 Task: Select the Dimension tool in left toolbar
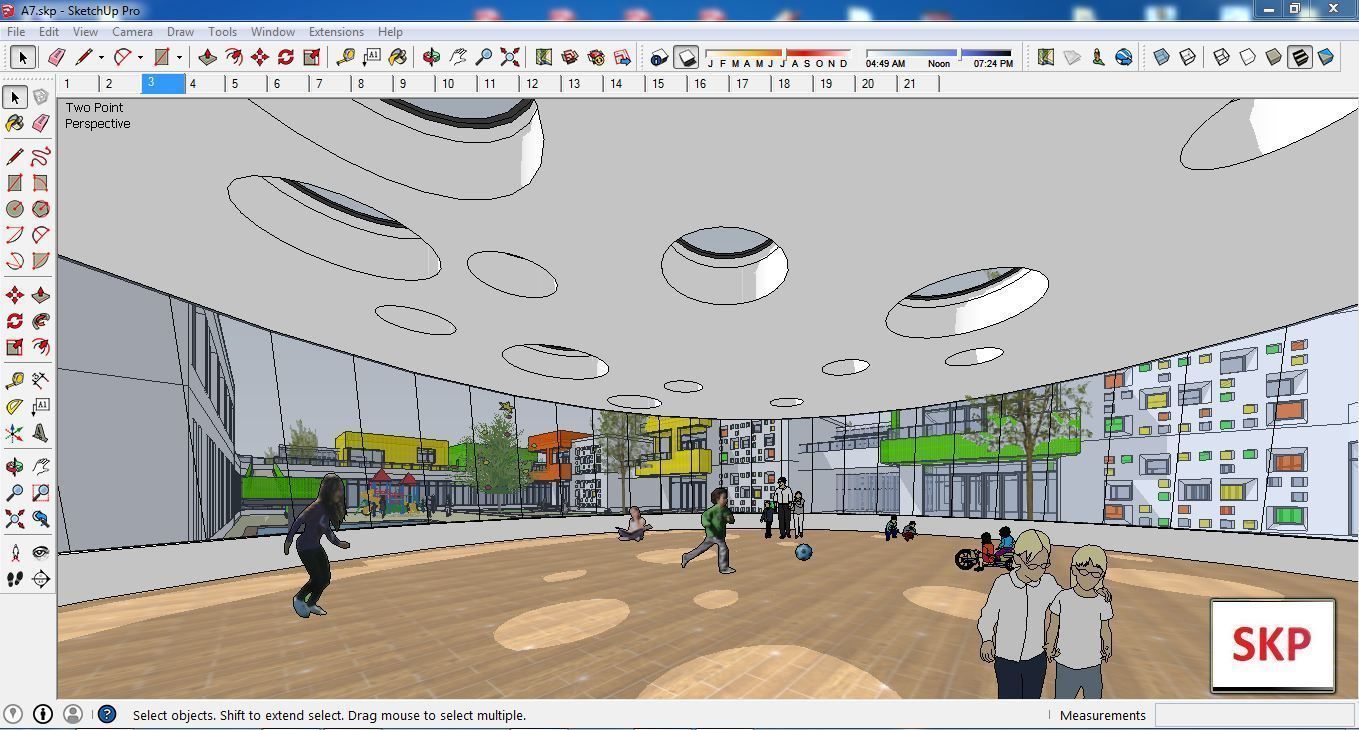pos(41,381)
